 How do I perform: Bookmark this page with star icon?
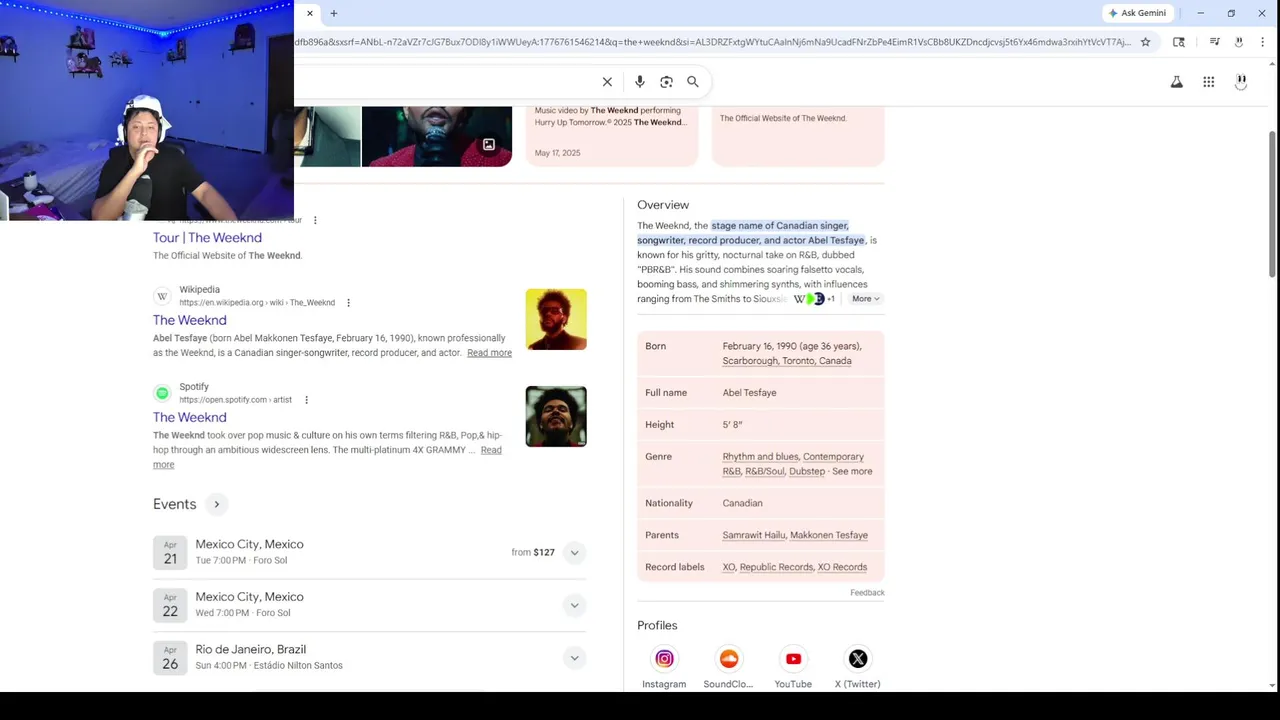click(1146, 42)
